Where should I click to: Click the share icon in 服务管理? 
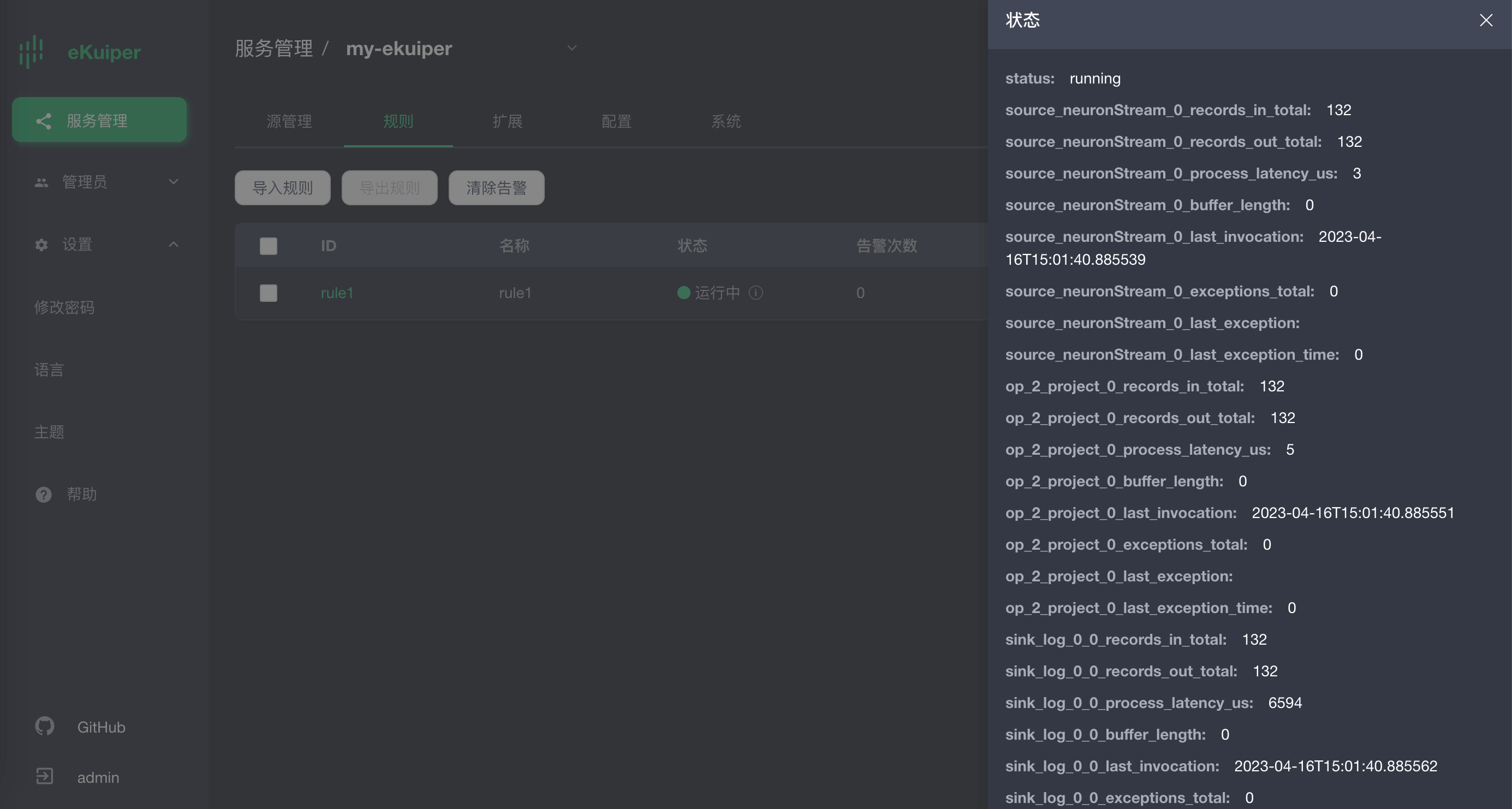pyautogui.click(x=44, y=121)
